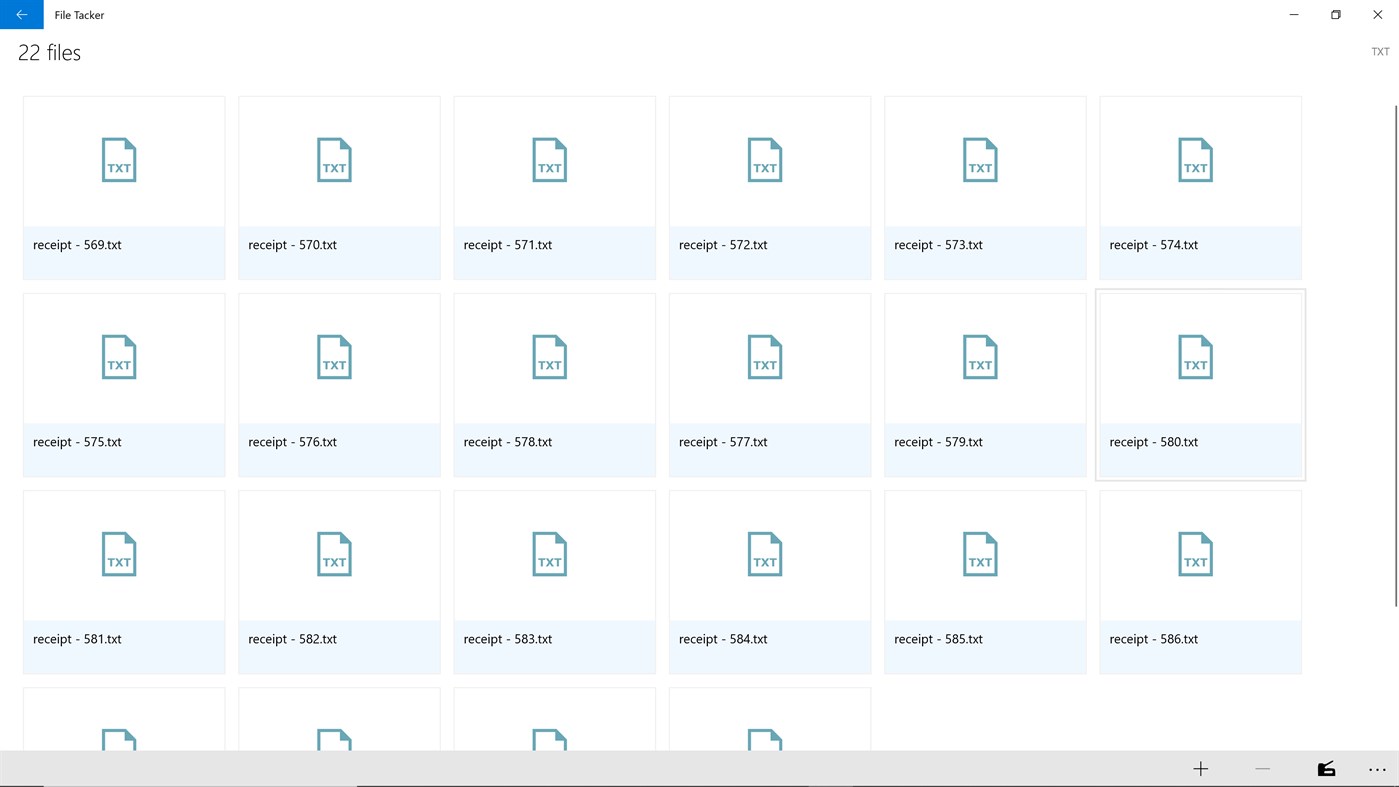Image resolution: width=1399 pixels, height=787 pixels.
Task: Minimize the File Tacker window
Action: coord(1294,14)
